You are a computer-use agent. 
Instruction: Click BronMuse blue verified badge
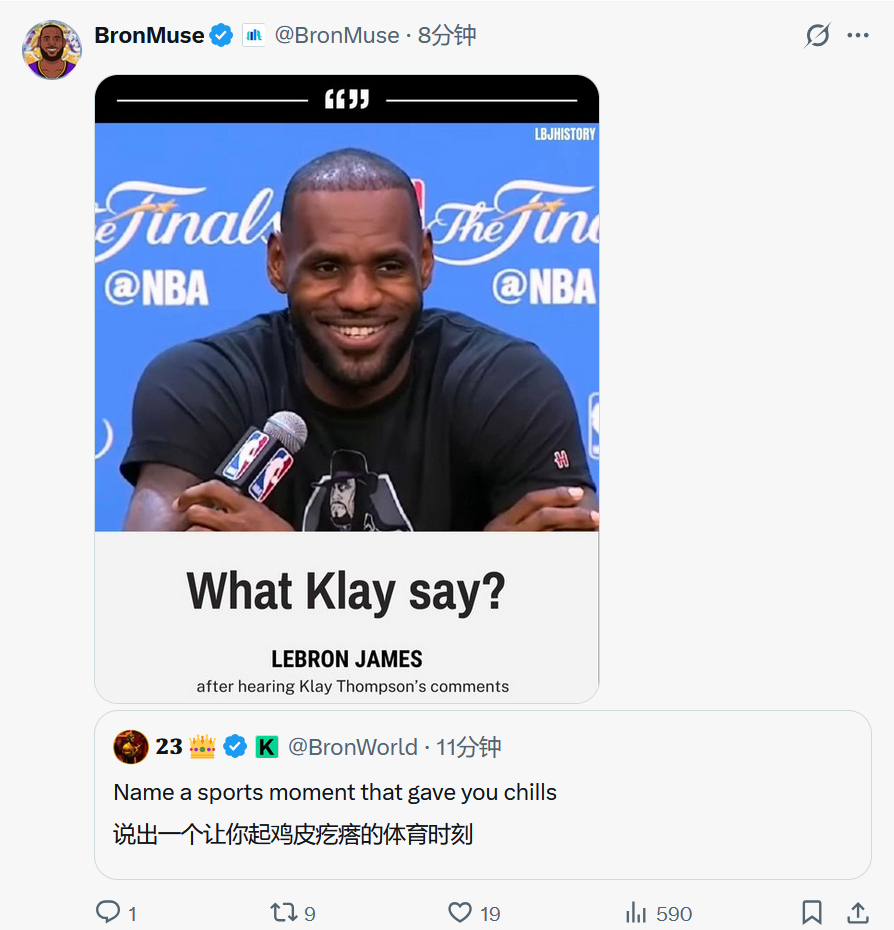222,36
